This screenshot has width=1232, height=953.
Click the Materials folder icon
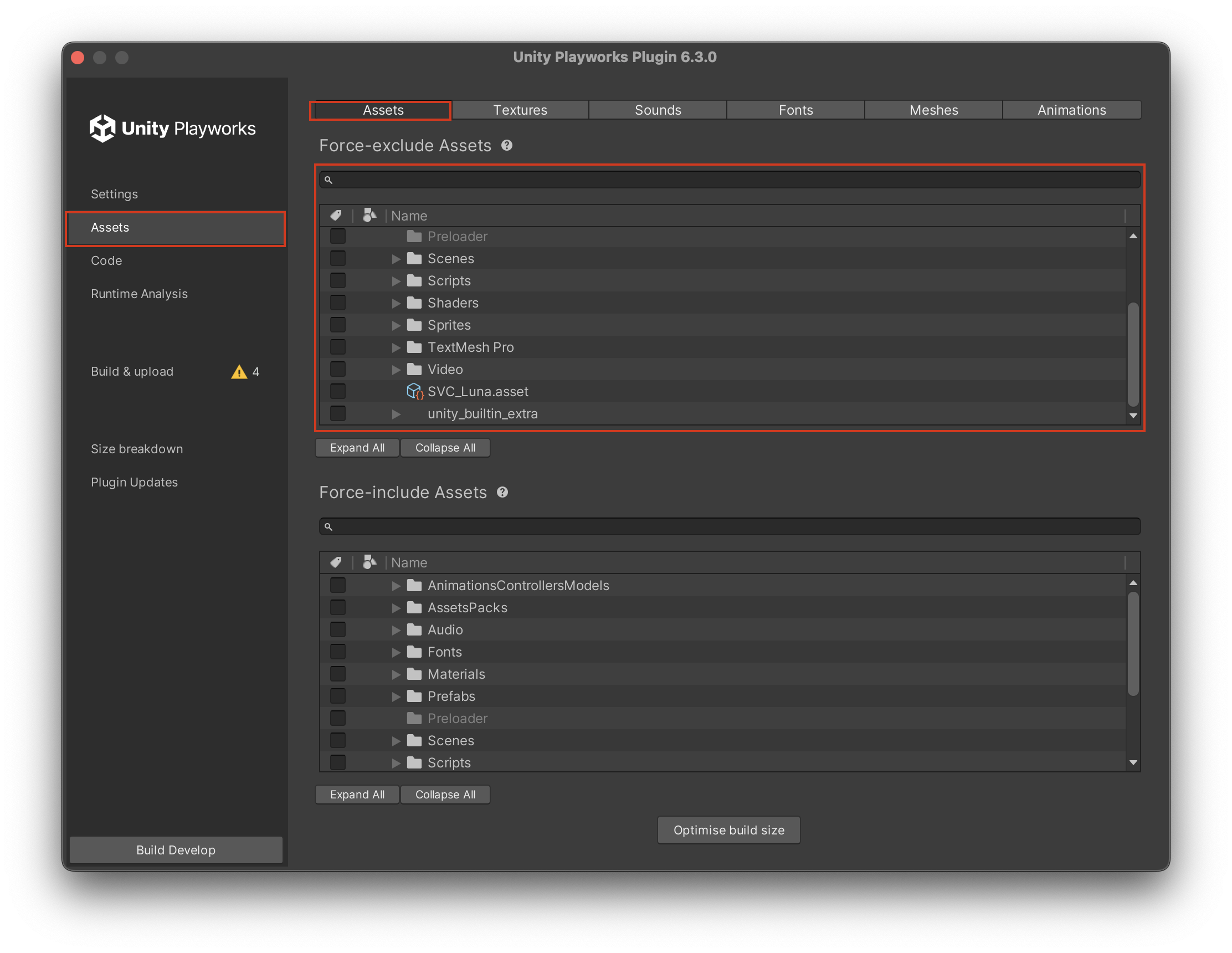[x=414, y=674]
